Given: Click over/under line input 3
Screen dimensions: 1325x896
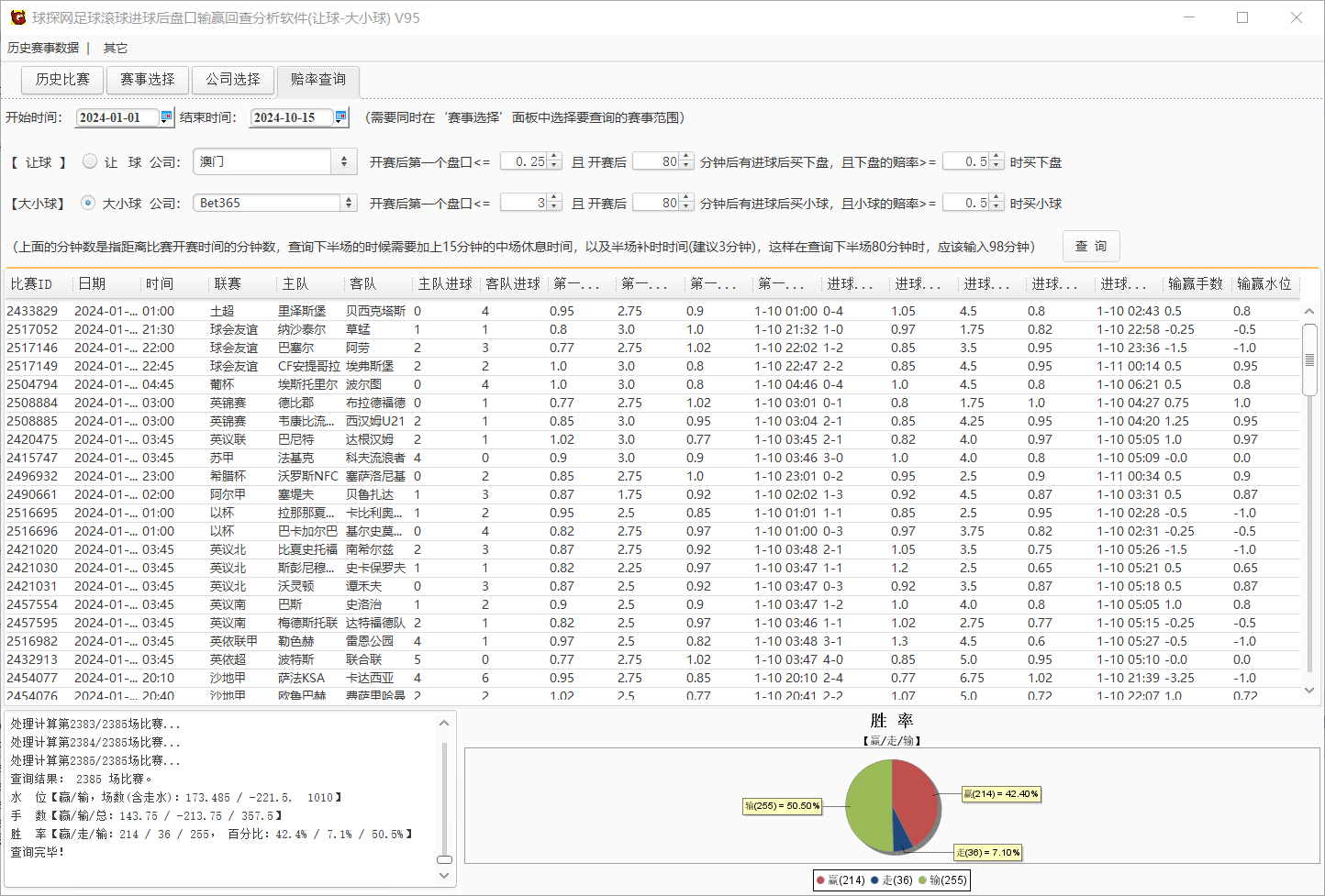Looking at the screenshot, I should point(525,203).
